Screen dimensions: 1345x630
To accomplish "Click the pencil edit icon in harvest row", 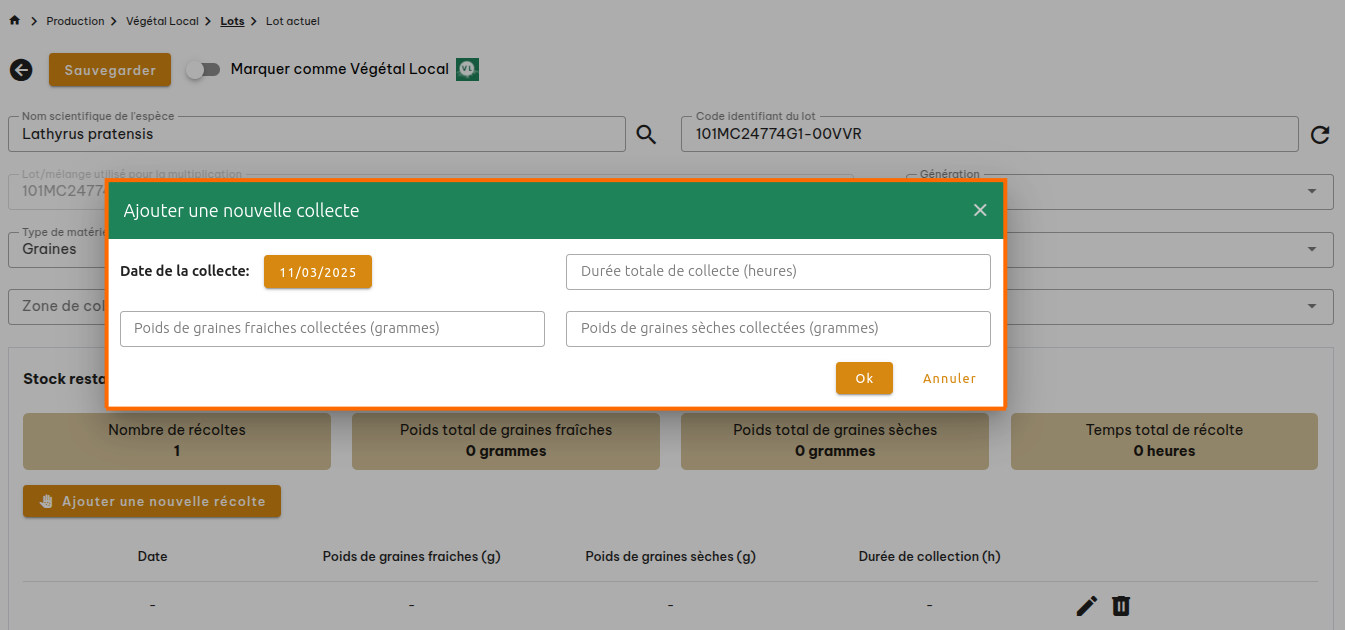I will pos(1087,606).
